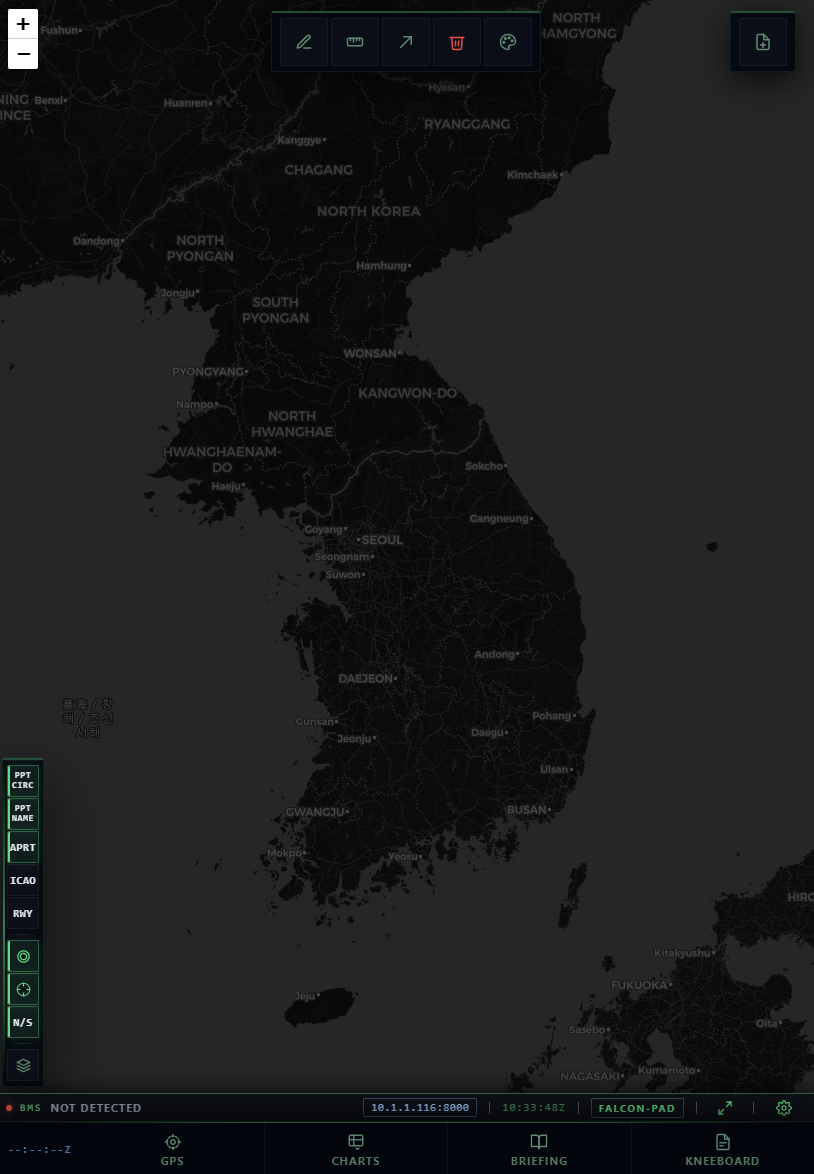Select the arrow drawing tool
814x1174 pixels.
click(406, 42)
